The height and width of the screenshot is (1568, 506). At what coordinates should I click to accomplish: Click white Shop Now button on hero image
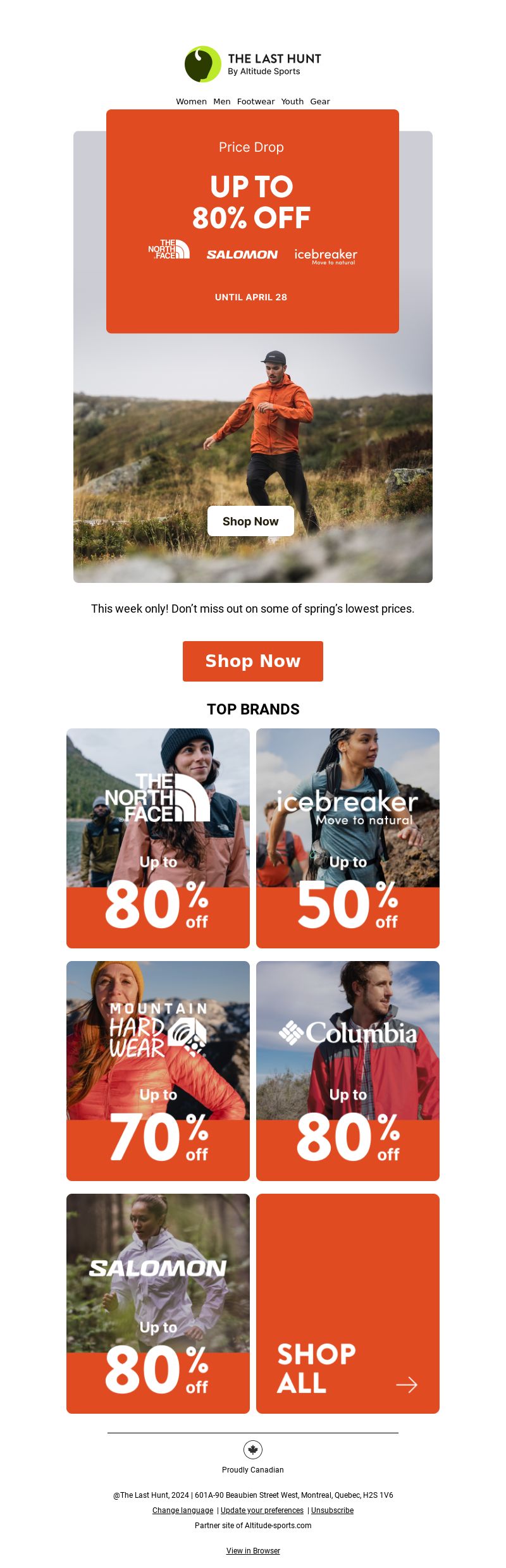point(250,521)
